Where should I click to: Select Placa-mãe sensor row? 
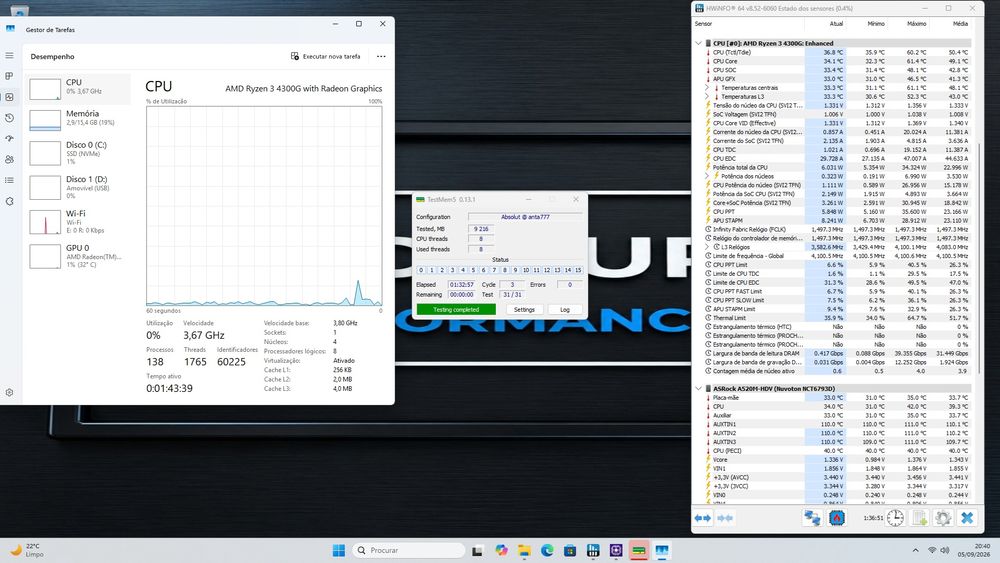tap(837, 397)
